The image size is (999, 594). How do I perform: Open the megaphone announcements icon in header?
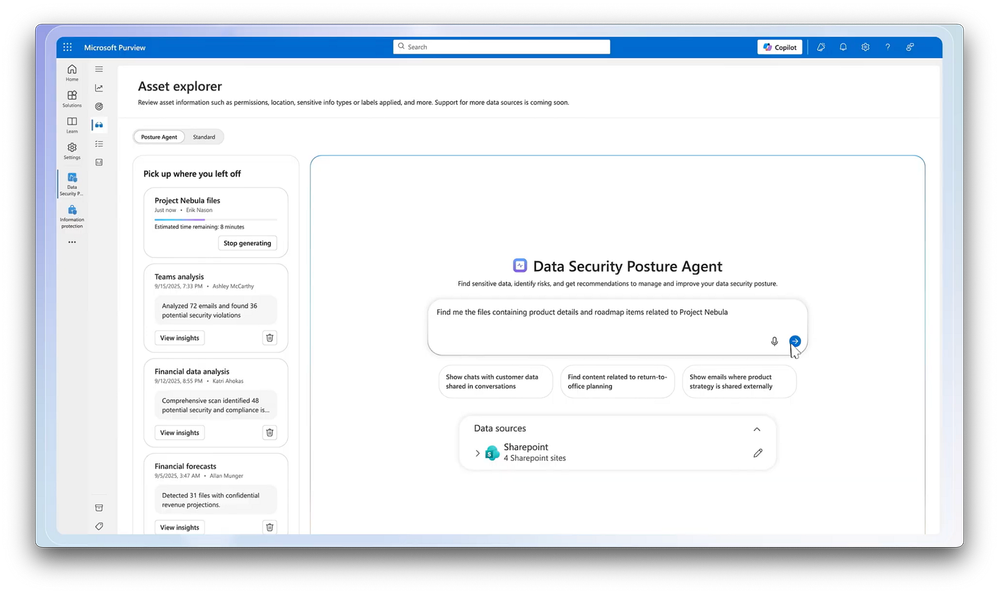(821, 47)
